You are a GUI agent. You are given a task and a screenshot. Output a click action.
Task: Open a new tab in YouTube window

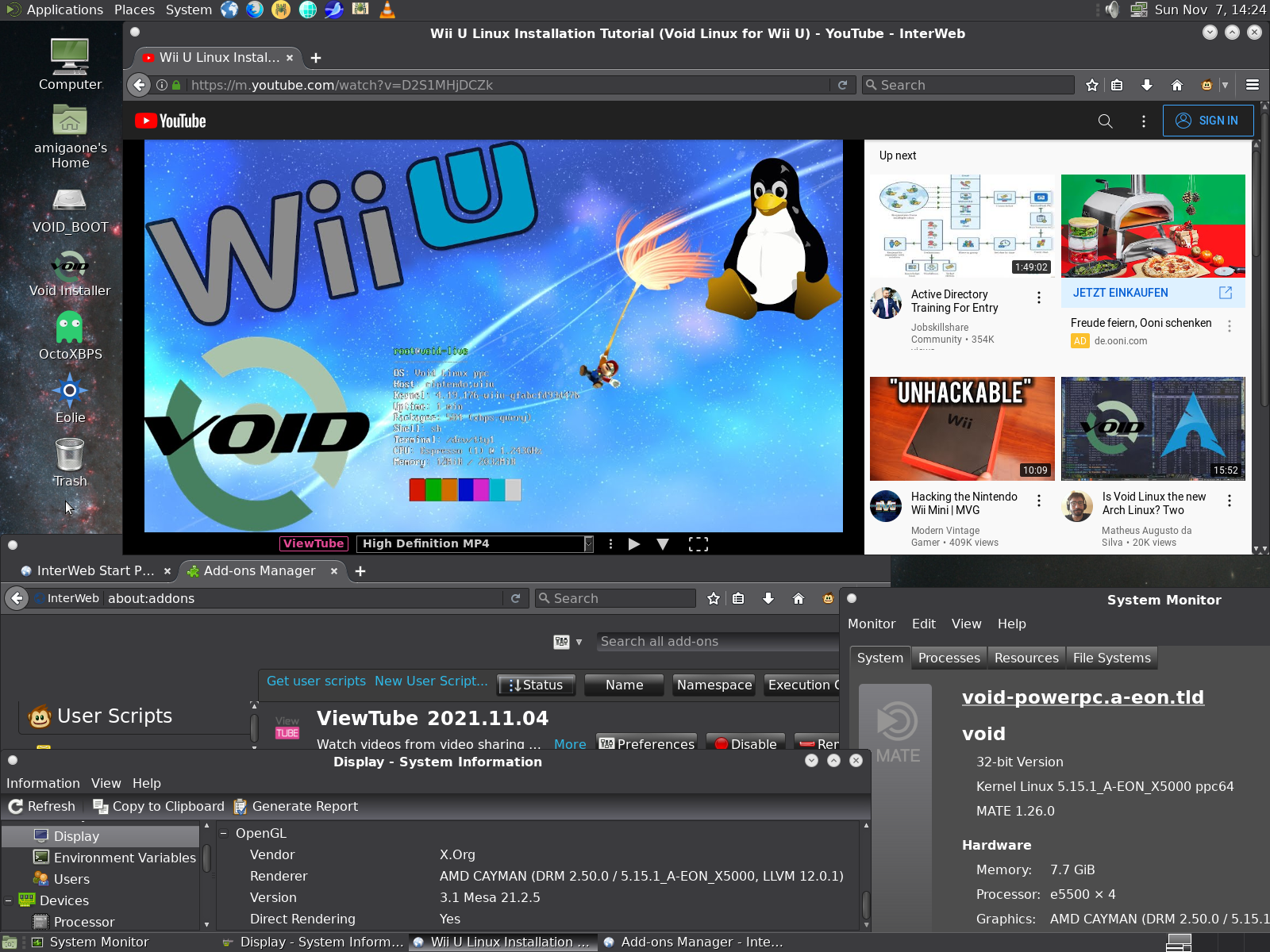pyautogui.click(x=316, y=58)
